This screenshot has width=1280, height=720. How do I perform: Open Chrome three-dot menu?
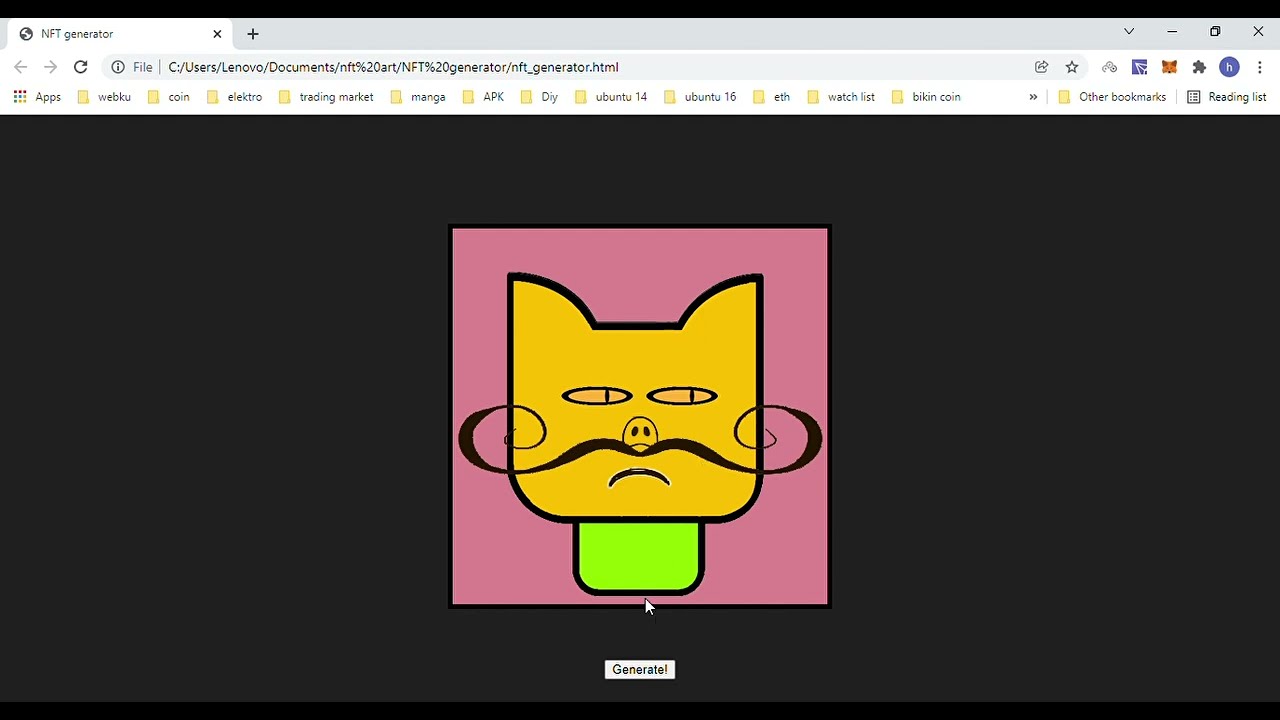(x=1260, y=67)
